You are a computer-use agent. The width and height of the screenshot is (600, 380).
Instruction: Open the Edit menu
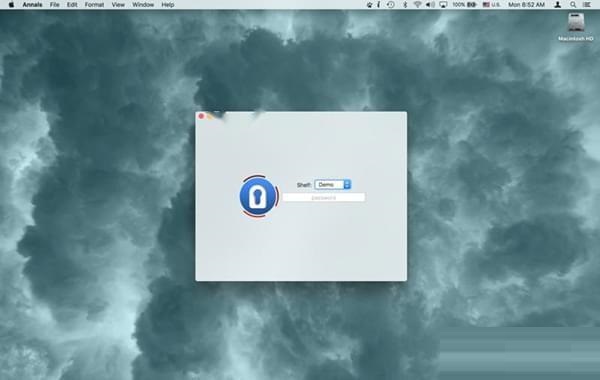[72, 5]
